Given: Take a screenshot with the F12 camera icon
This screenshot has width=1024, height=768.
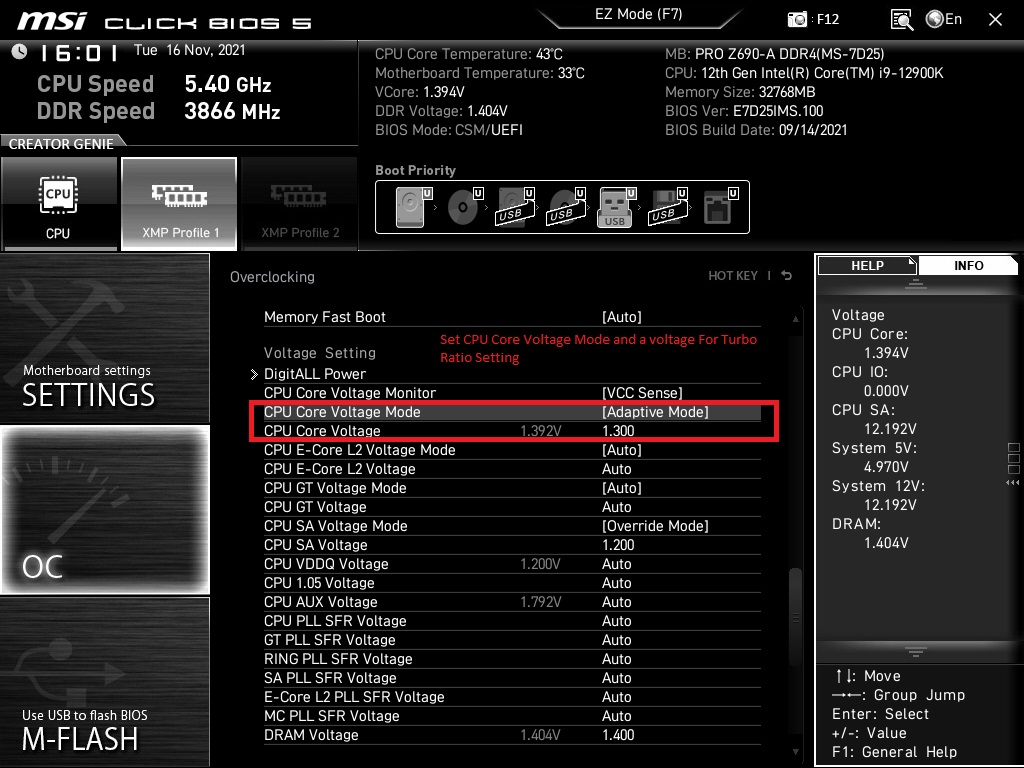Looking at the screenshot, I should pyautogui.click(x=797, y=19).
